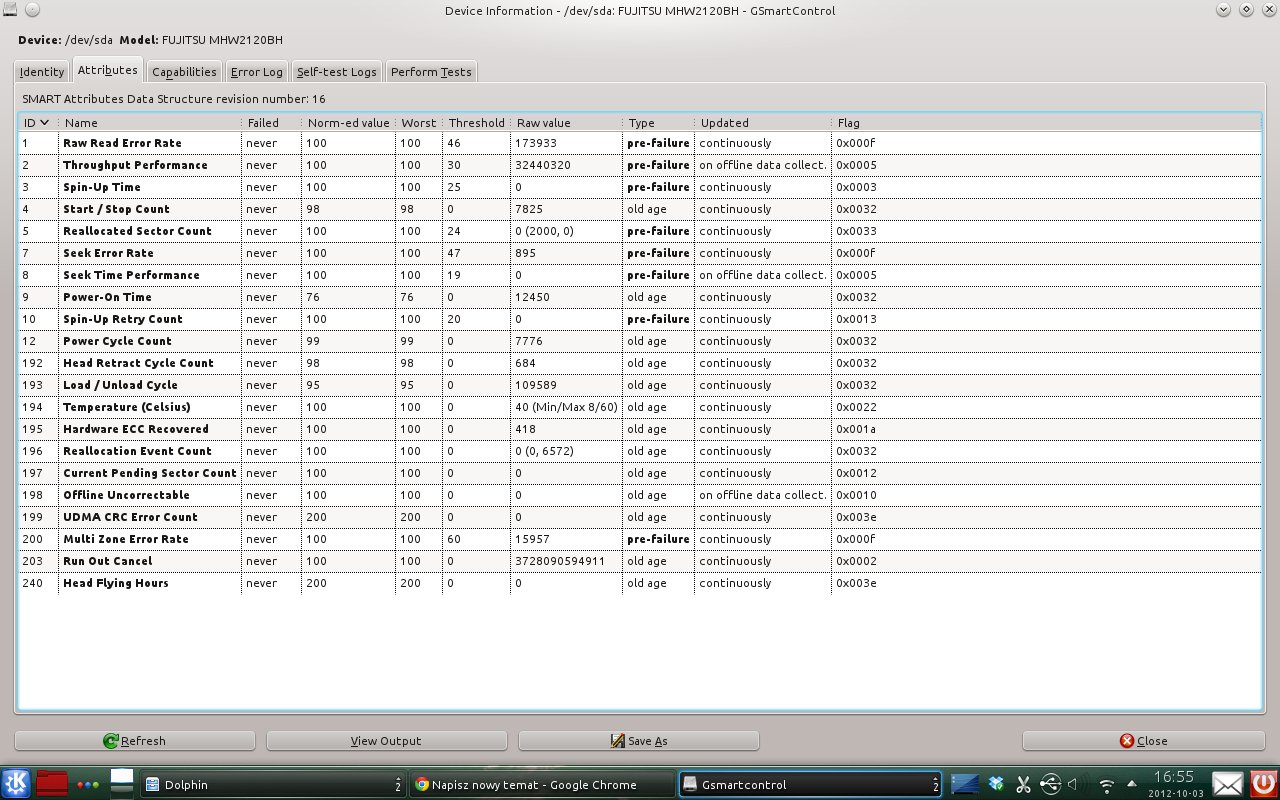Select the Load / Unload Cycle row
The width and height of the screenshot is (1280, 800).
point(640,385)
